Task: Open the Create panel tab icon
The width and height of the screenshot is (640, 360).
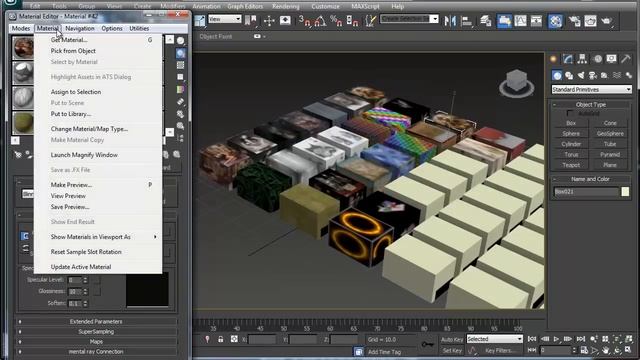Action: (x=554, y=59)
